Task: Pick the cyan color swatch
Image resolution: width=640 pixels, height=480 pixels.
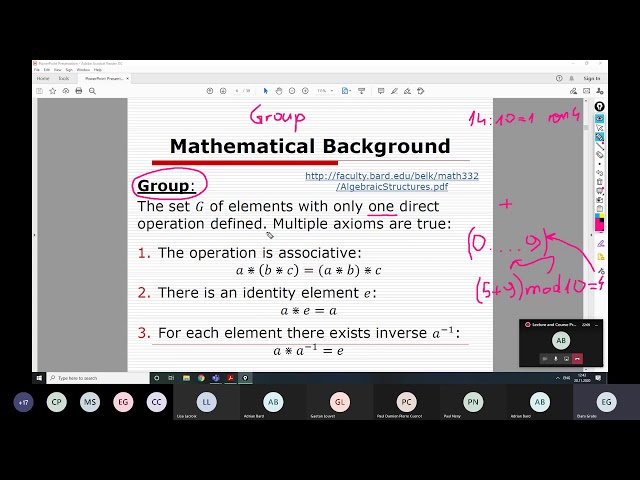Action: pos(597,216)
